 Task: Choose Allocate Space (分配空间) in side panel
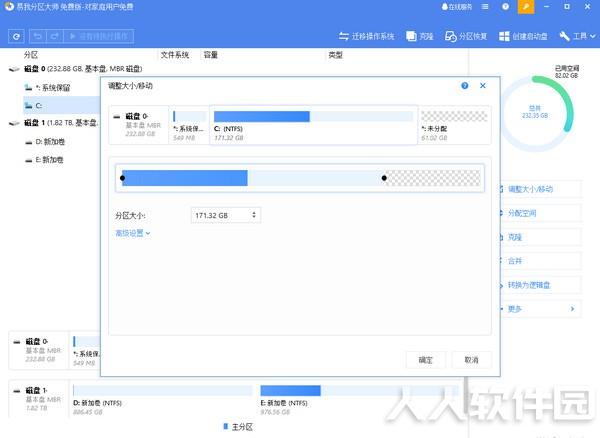tap(541, 213)
